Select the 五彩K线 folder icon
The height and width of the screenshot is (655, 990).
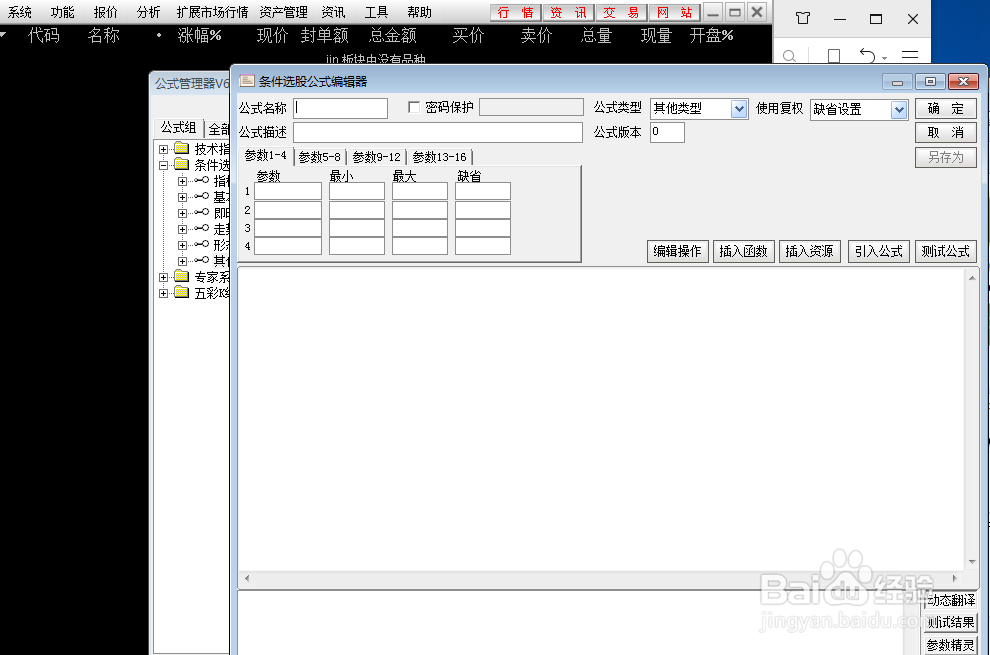pyautogui.click(x=181, y=292)
